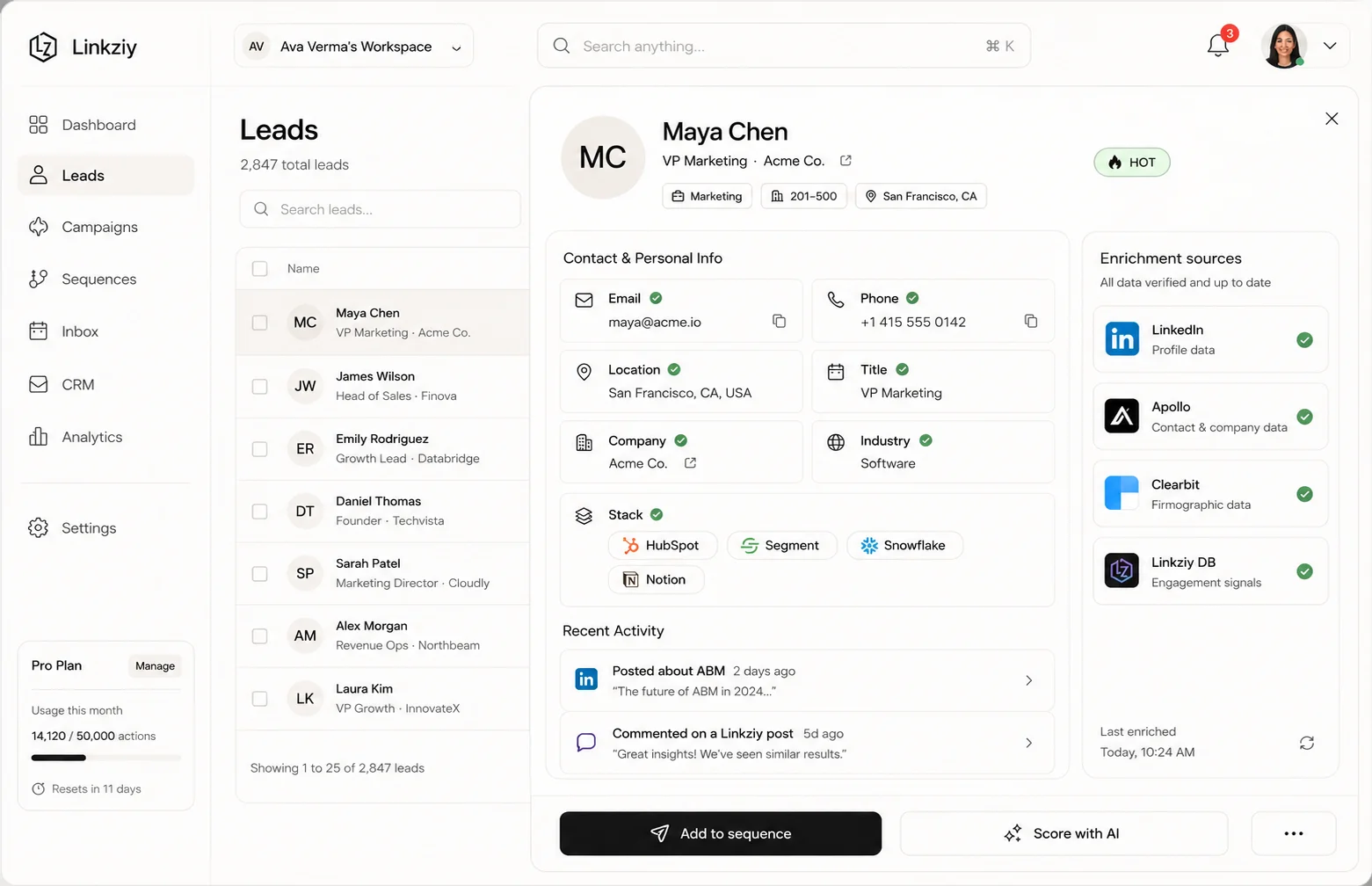Toggle the select-all checkbox beside Name
The image size is (1372, 886).
pos(260,269)
